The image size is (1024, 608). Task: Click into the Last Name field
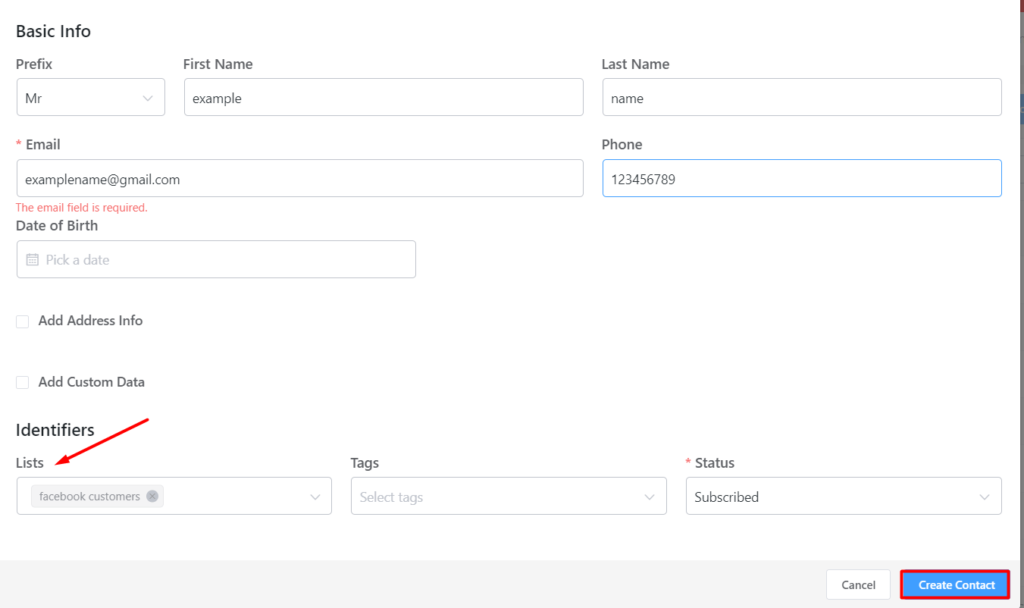coord(801,98)
